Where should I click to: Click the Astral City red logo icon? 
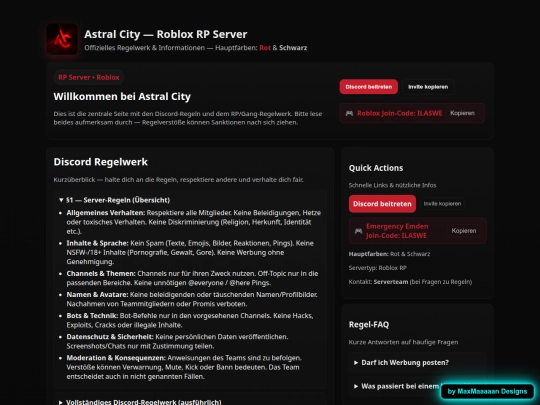coord(62,39)
